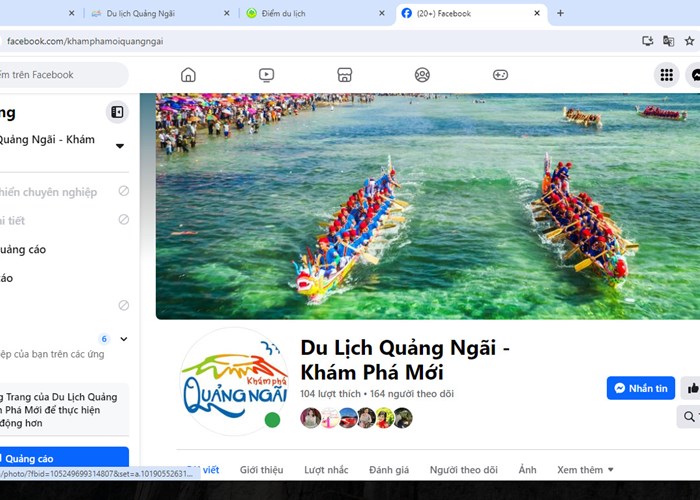Screen dimensions: 700x500
Task: Open the Facebook Video (Watch) icon
Action: click(x=266, y=75)
